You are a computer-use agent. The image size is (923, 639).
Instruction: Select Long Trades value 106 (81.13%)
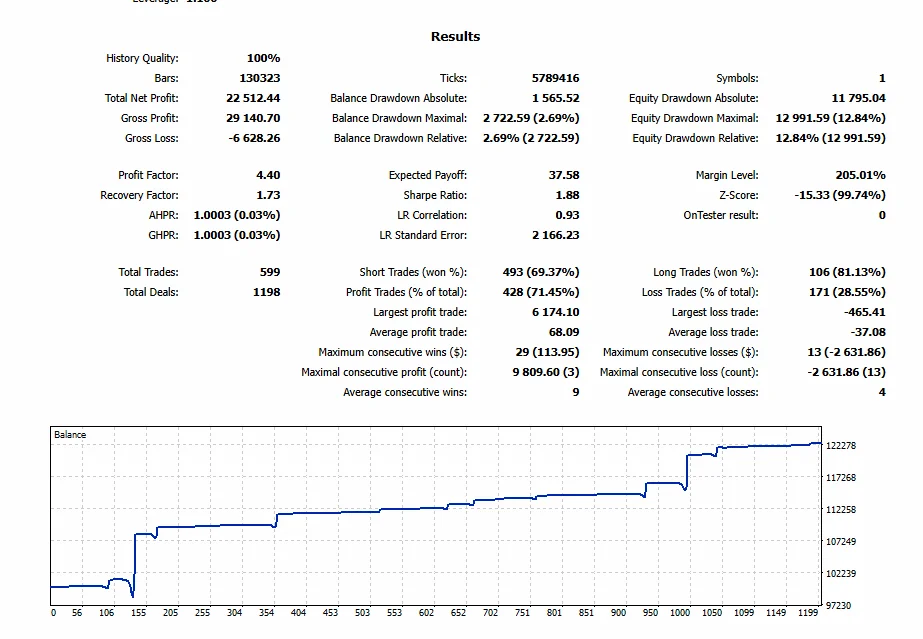(x=847, y=272)
